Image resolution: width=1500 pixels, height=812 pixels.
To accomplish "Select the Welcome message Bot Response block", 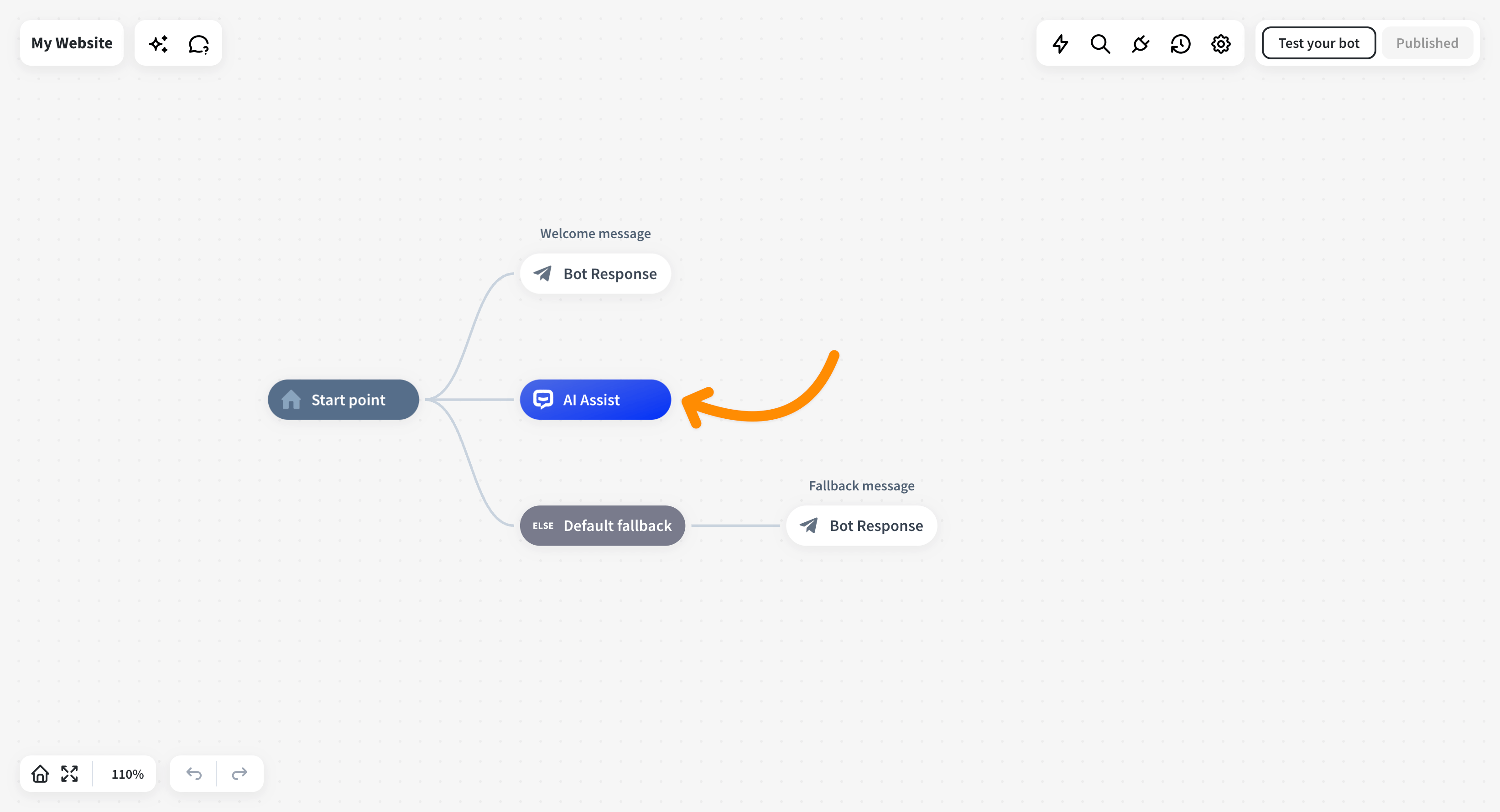I will (595, 274).
